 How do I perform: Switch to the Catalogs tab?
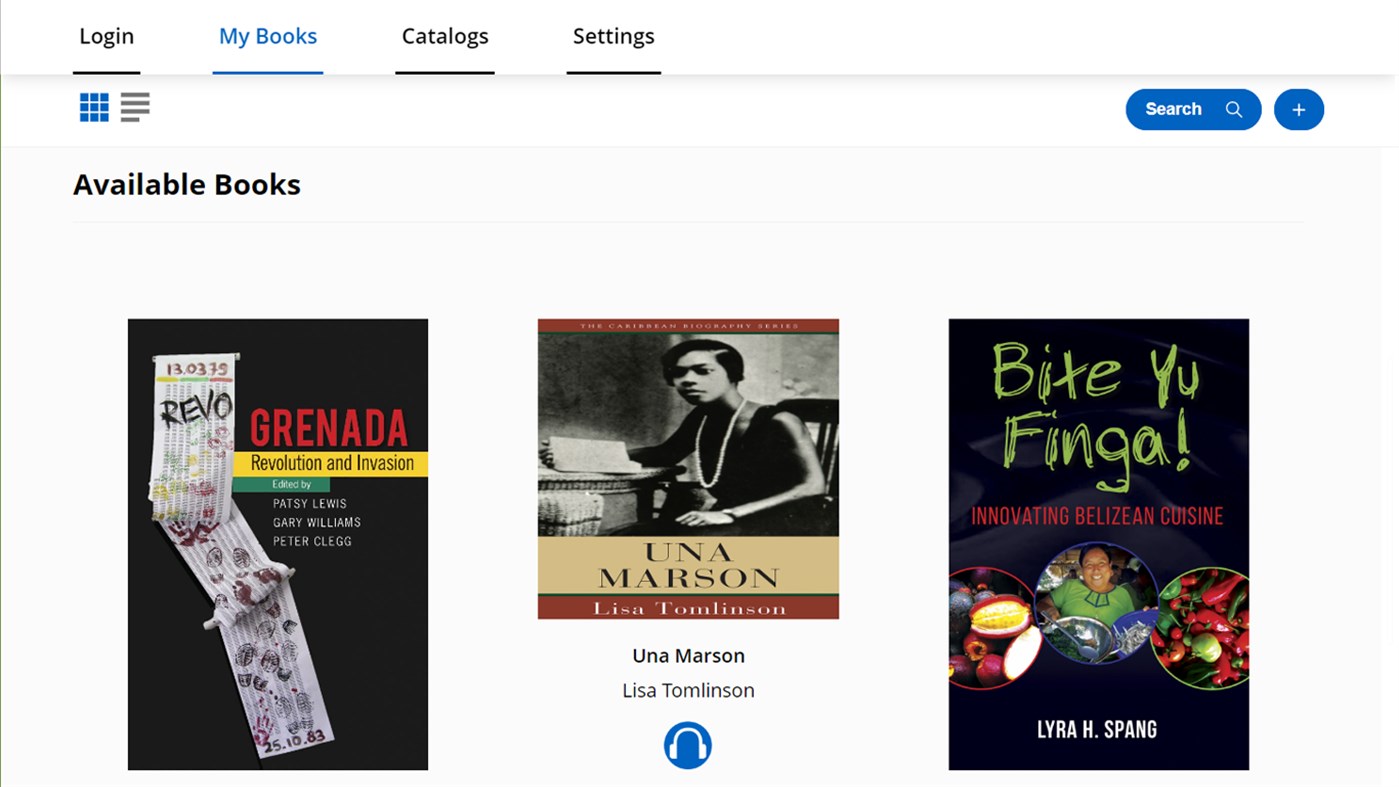[x=444, y=36]
